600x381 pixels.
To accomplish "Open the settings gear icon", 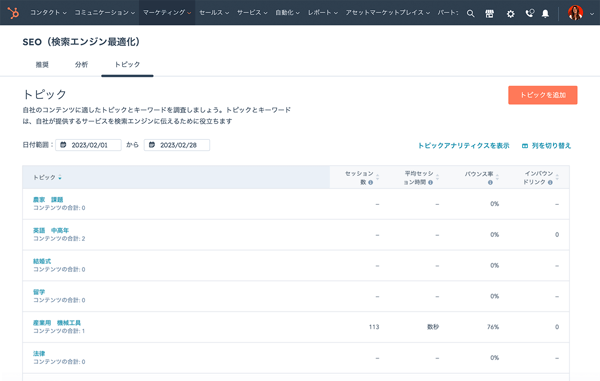I will click(510, 14).
